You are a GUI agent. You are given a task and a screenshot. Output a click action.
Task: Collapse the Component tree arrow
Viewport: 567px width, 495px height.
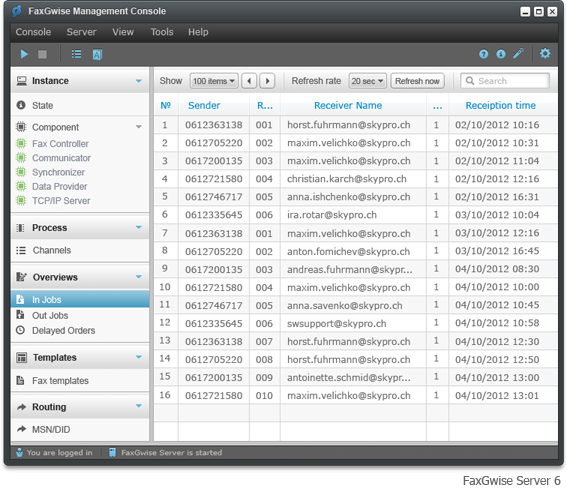click(138, 127)
